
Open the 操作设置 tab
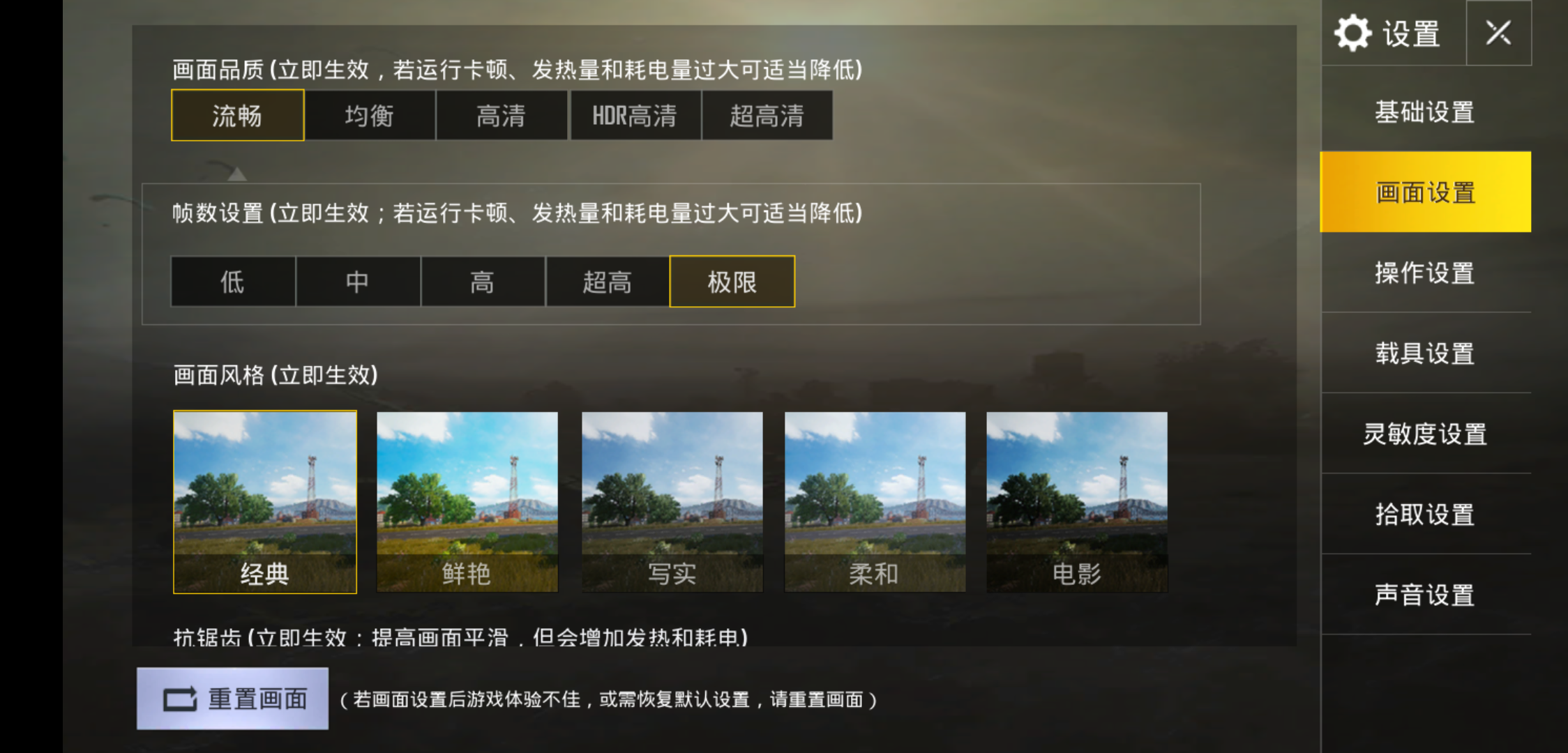point(1426,273)
